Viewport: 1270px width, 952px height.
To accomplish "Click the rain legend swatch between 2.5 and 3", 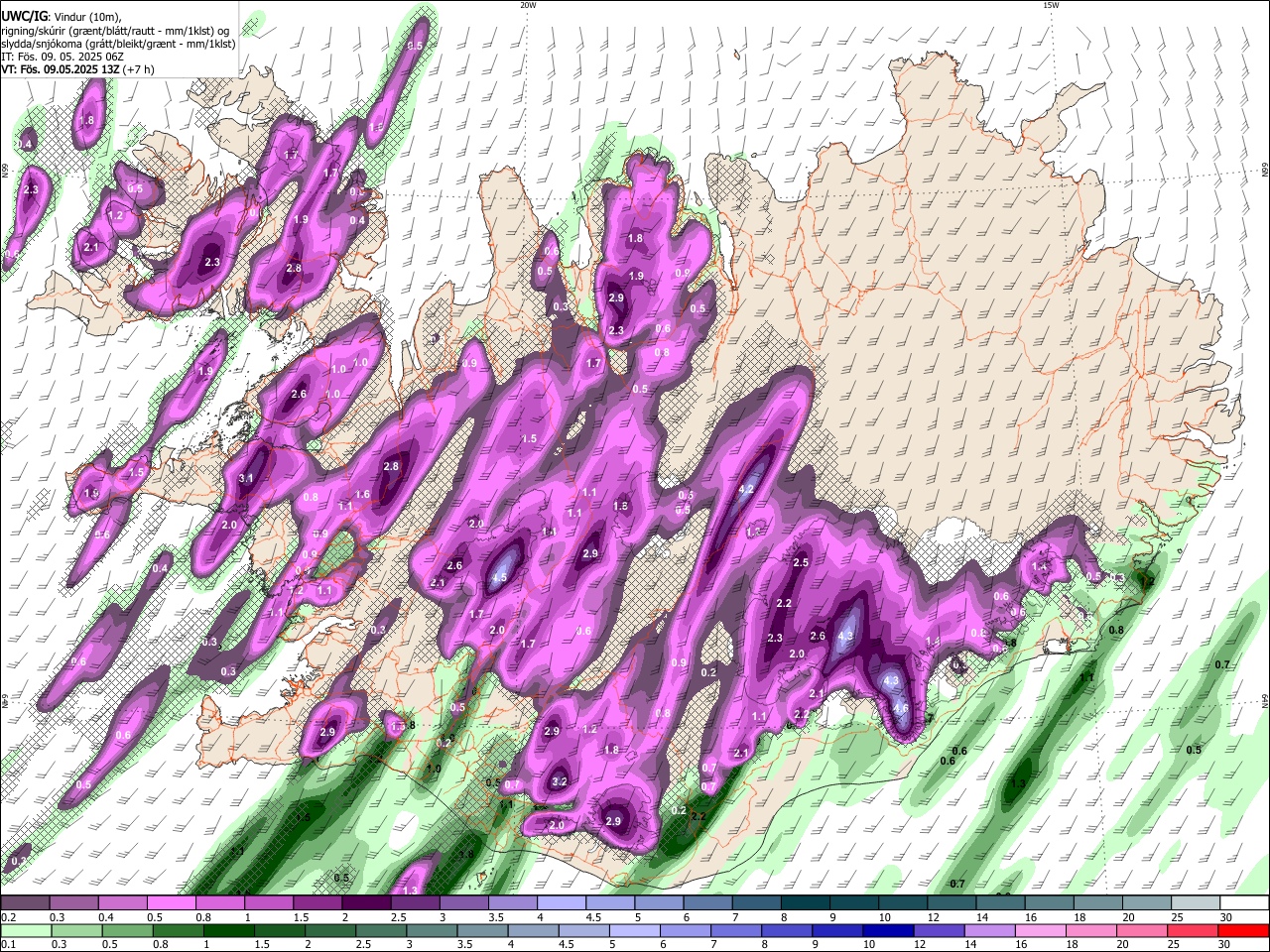I will [x=381, y=930].
